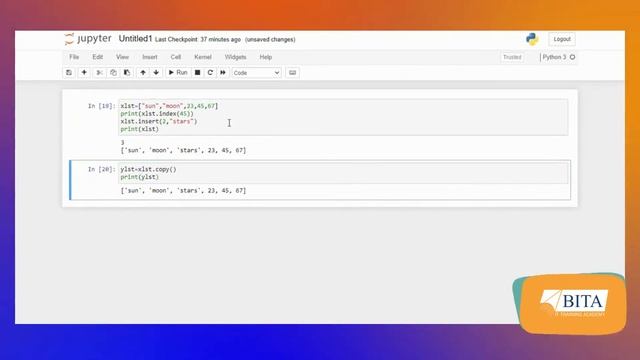Click the Trusted notebook indicator
The image size is (640, 360).
[x=512, y=57]
